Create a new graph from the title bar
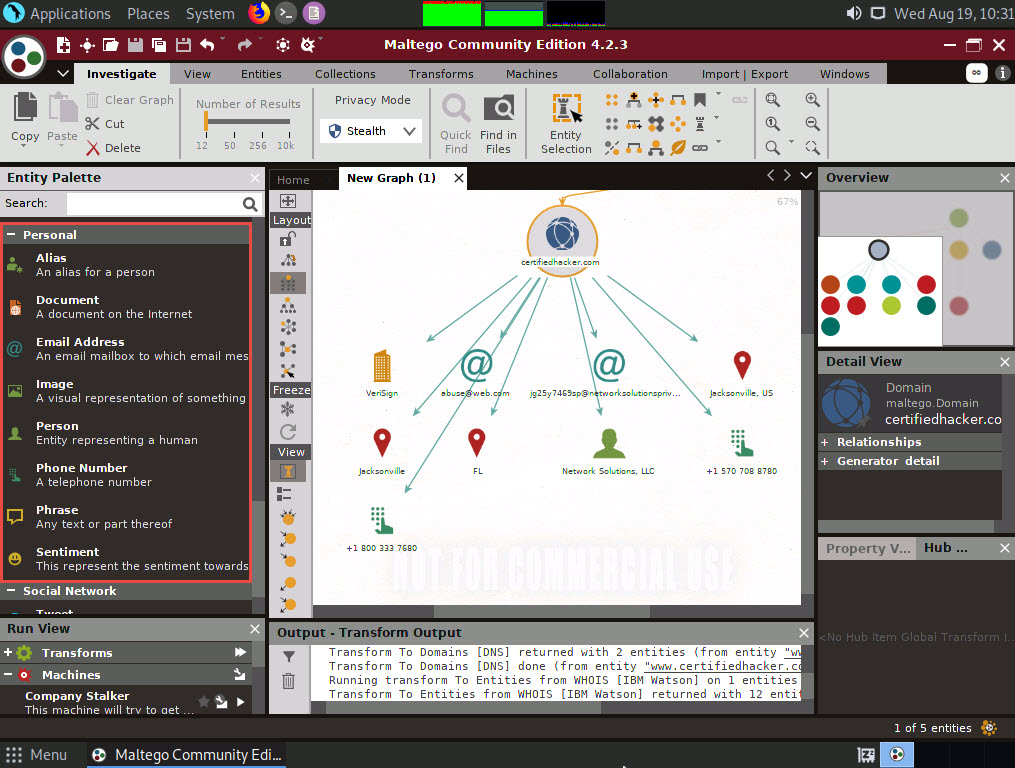Viewport: 1015px width, 768px height. point(63,45)
